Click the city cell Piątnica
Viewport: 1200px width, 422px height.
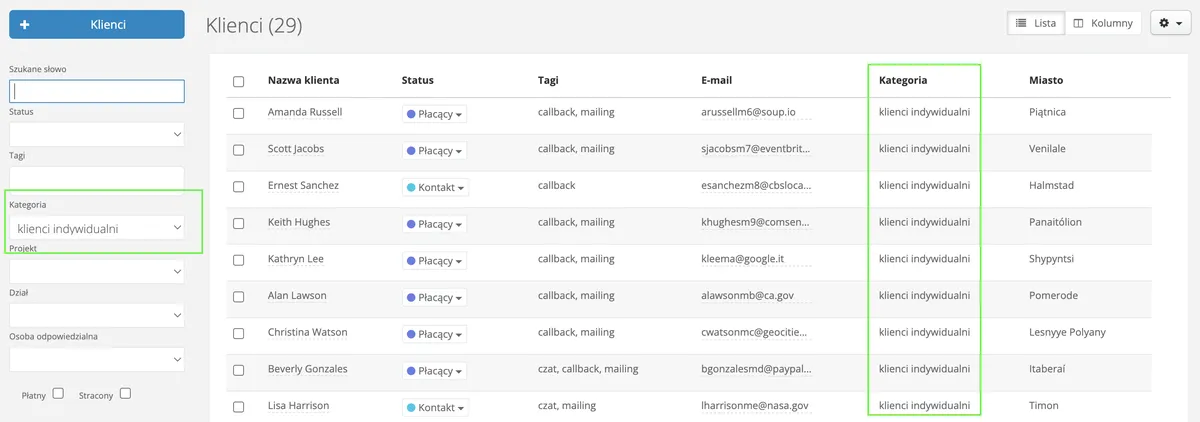click(x=1048, y=112)
